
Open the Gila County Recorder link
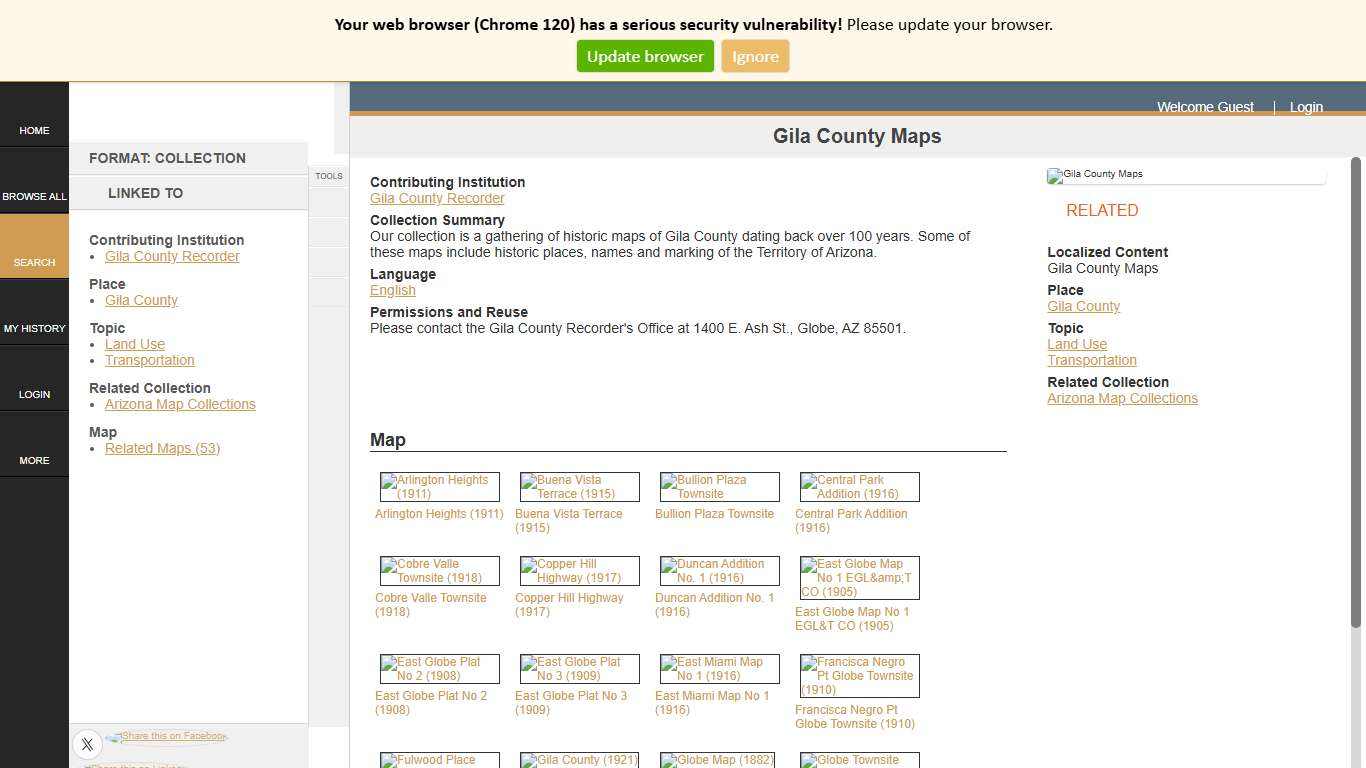click(x=437, y=198)
